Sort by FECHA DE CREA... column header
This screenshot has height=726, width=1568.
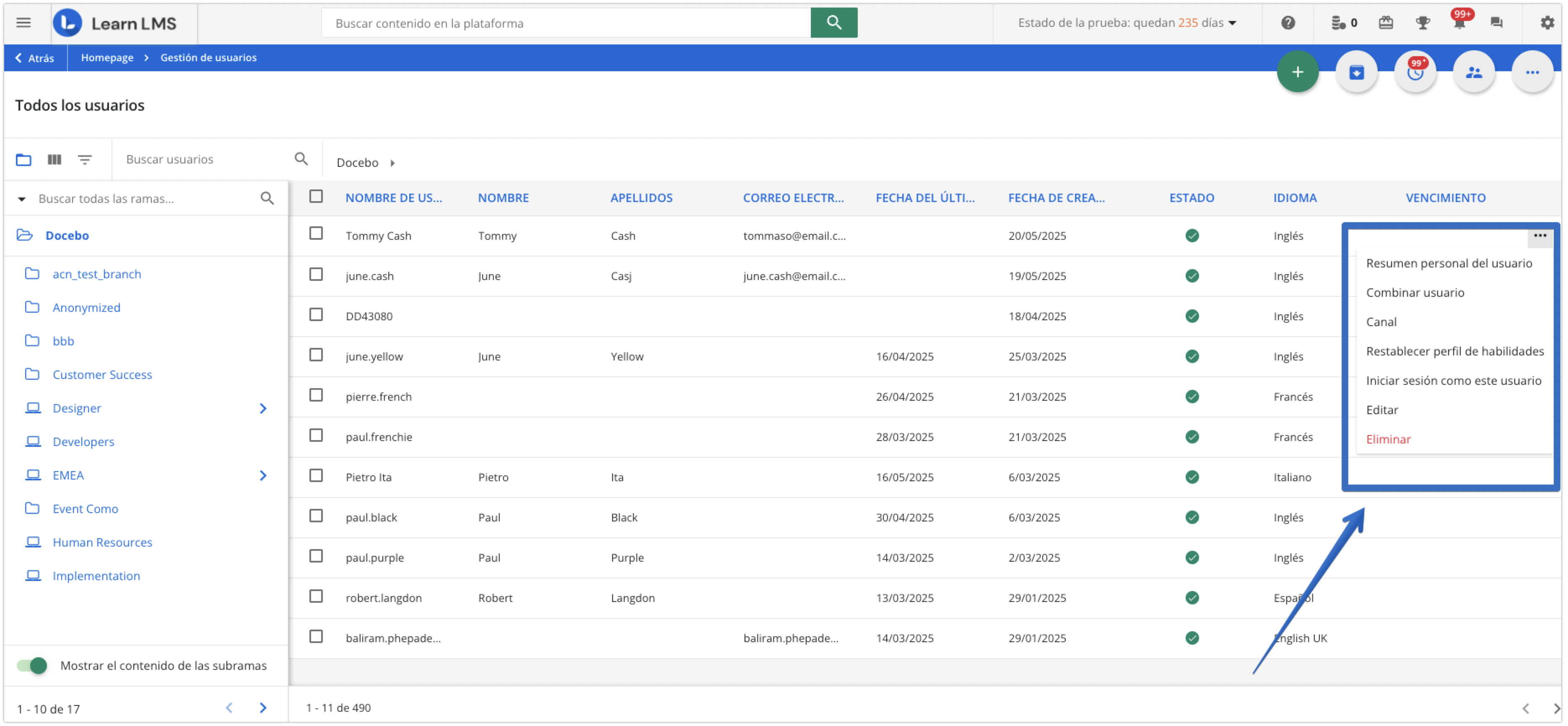pyautogui.click(x=1056, y=198)
